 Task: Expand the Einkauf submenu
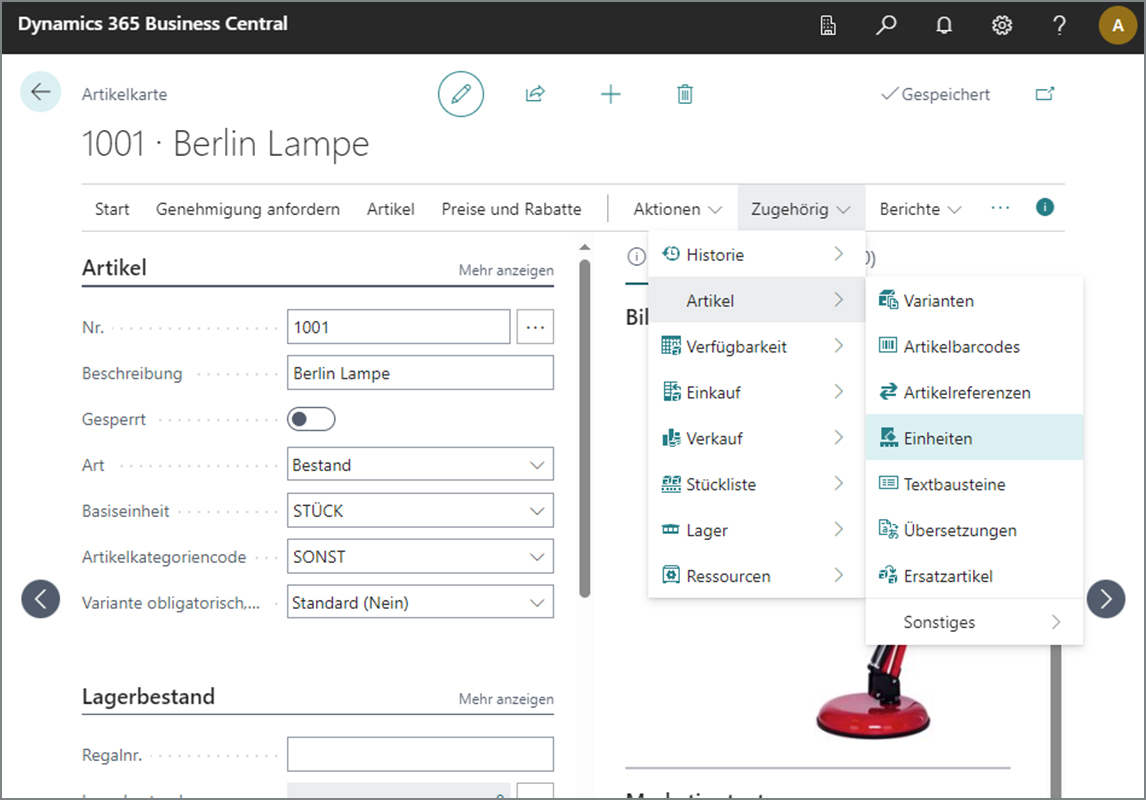[x=756, y=392]
